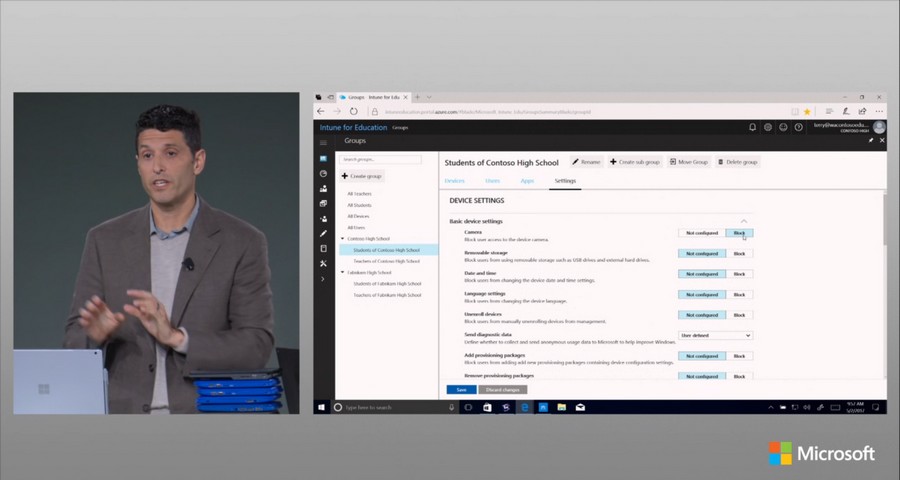The width and height of the screenshot is (900, 480).
Task: Select the pencil icon in left sidebar
Action: click(323, 234)
